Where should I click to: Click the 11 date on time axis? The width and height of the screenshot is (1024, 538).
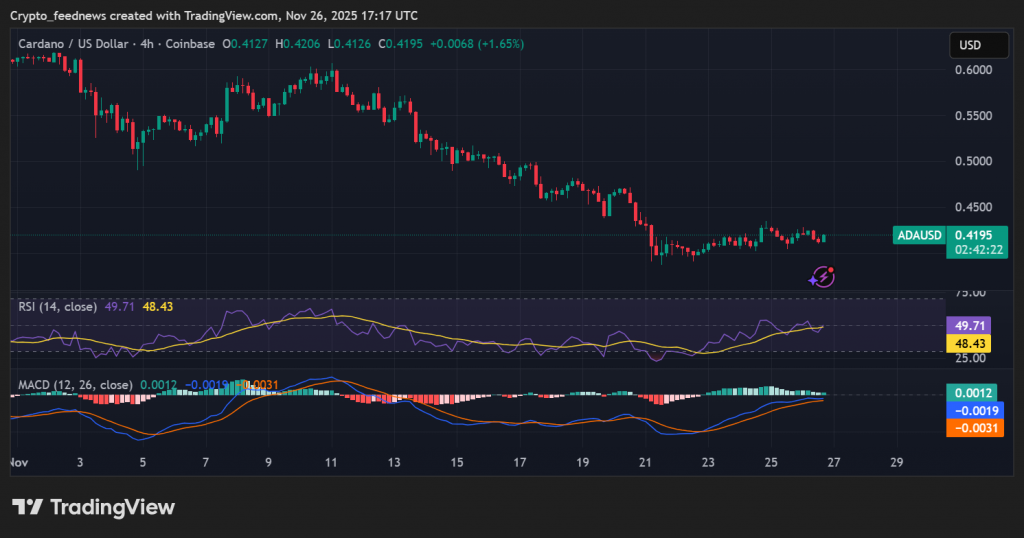[x=332, y=463]
